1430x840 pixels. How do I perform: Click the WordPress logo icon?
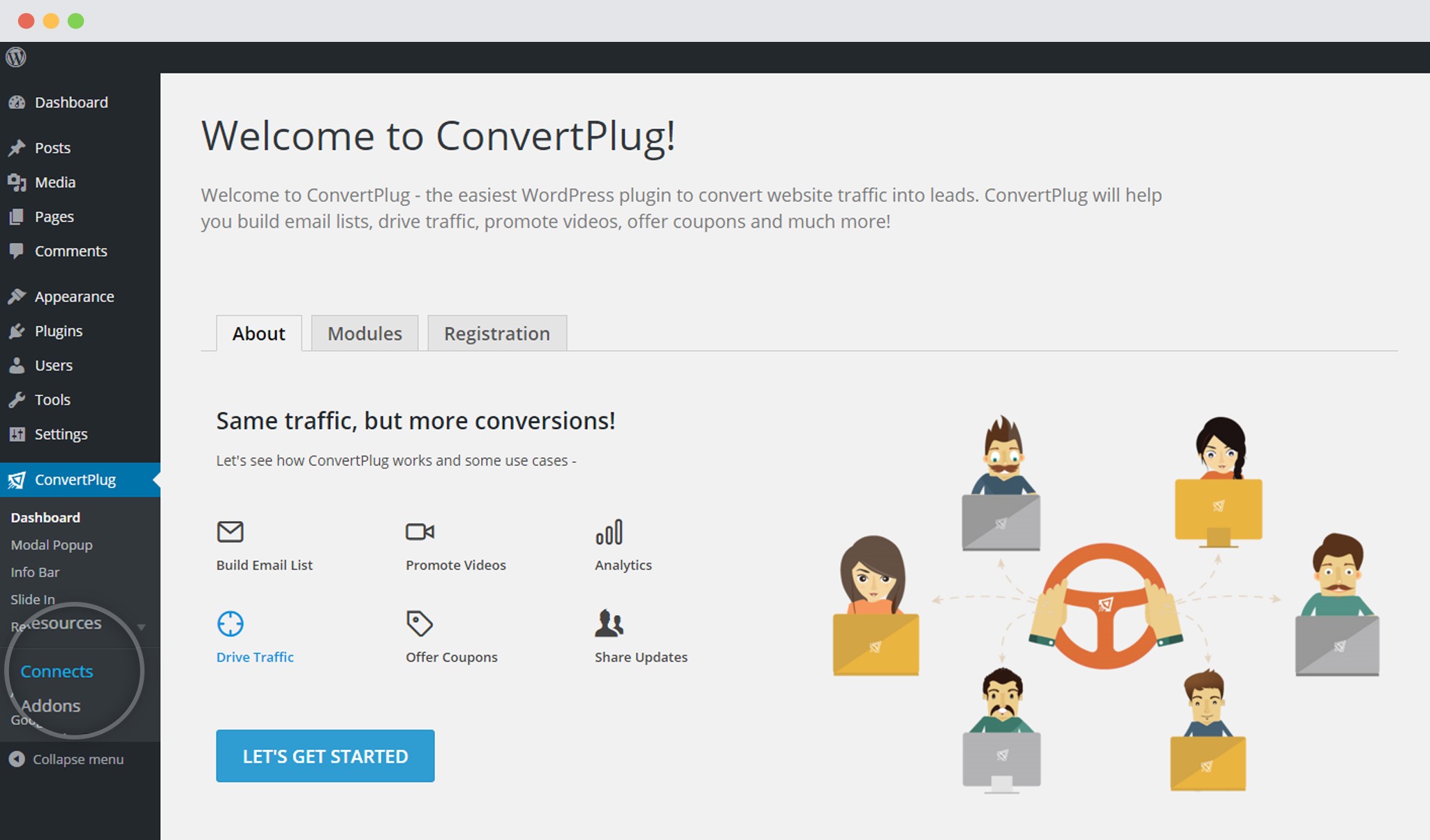[x=17, y=58]
